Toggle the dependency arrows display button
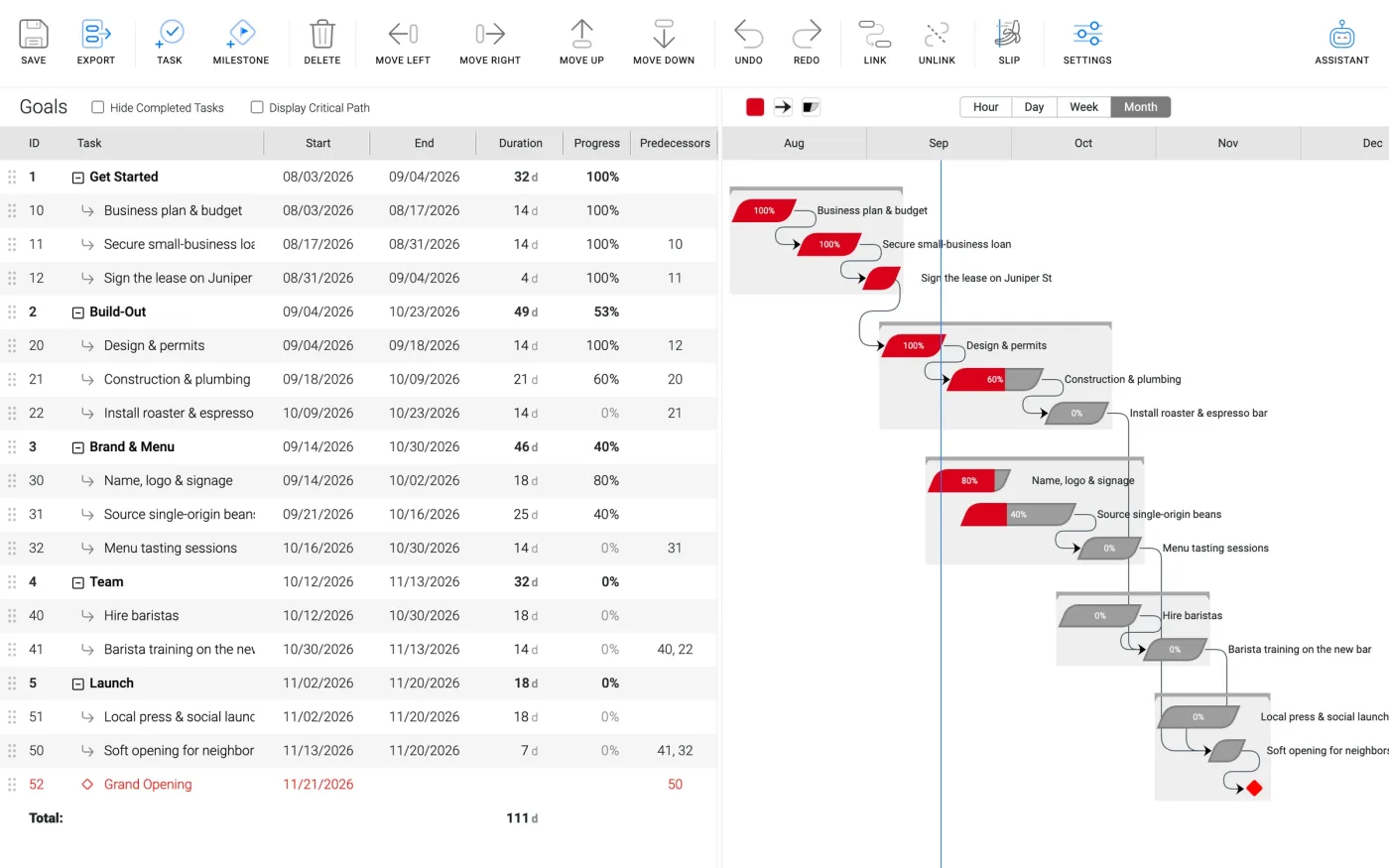The width and height of the screenshot is (1389, 868). coord(783,107)
